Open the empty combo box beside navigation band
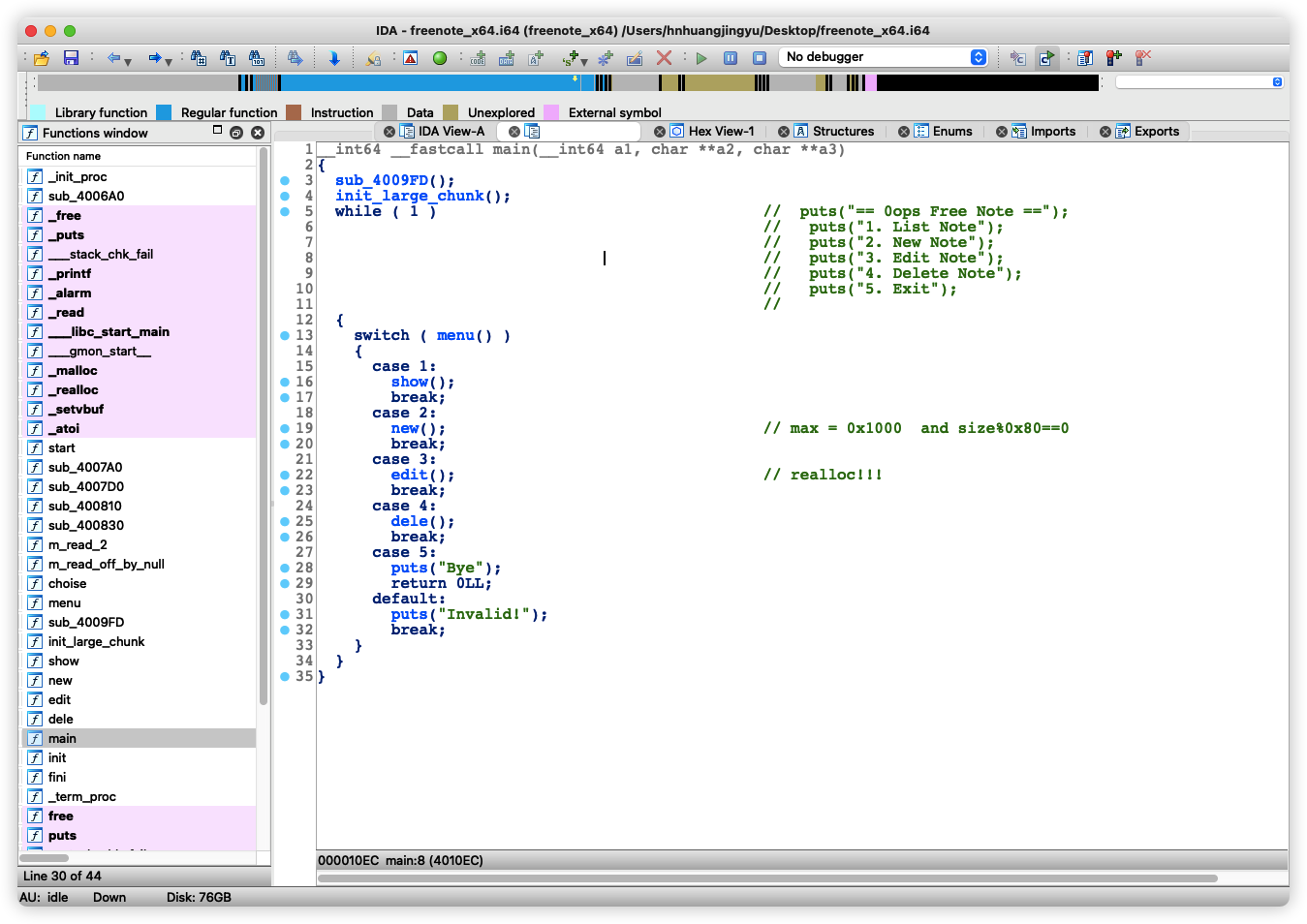 [1199, 82]
